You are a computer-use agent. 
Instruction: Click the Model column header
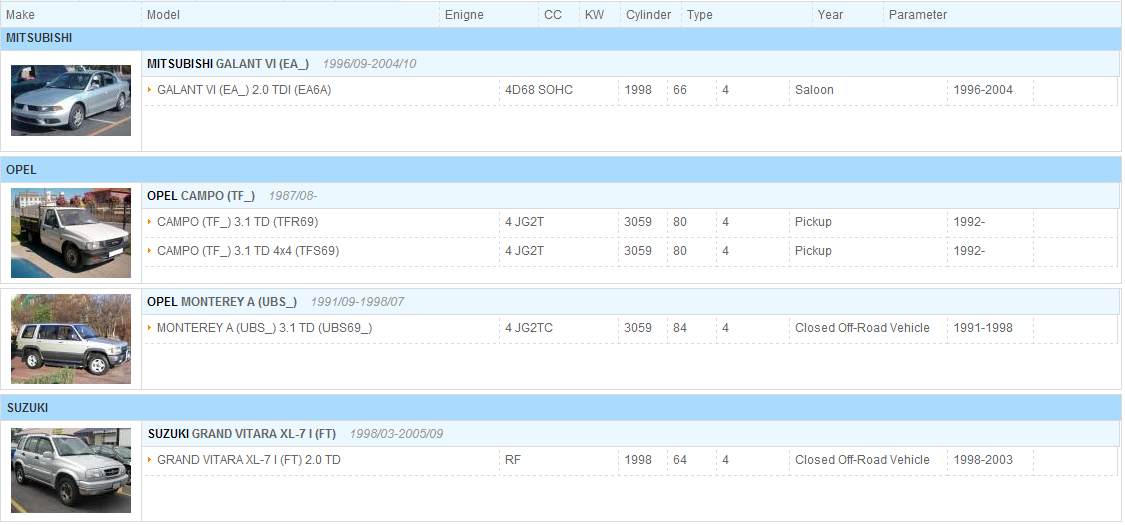(x=164, y=14)
